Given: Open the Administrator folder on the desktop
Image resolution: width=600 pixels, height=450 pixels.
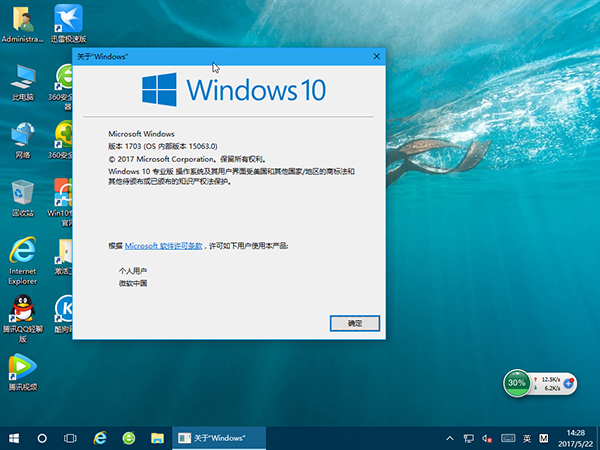Looking at the screenshot, I should click(22, 20).
